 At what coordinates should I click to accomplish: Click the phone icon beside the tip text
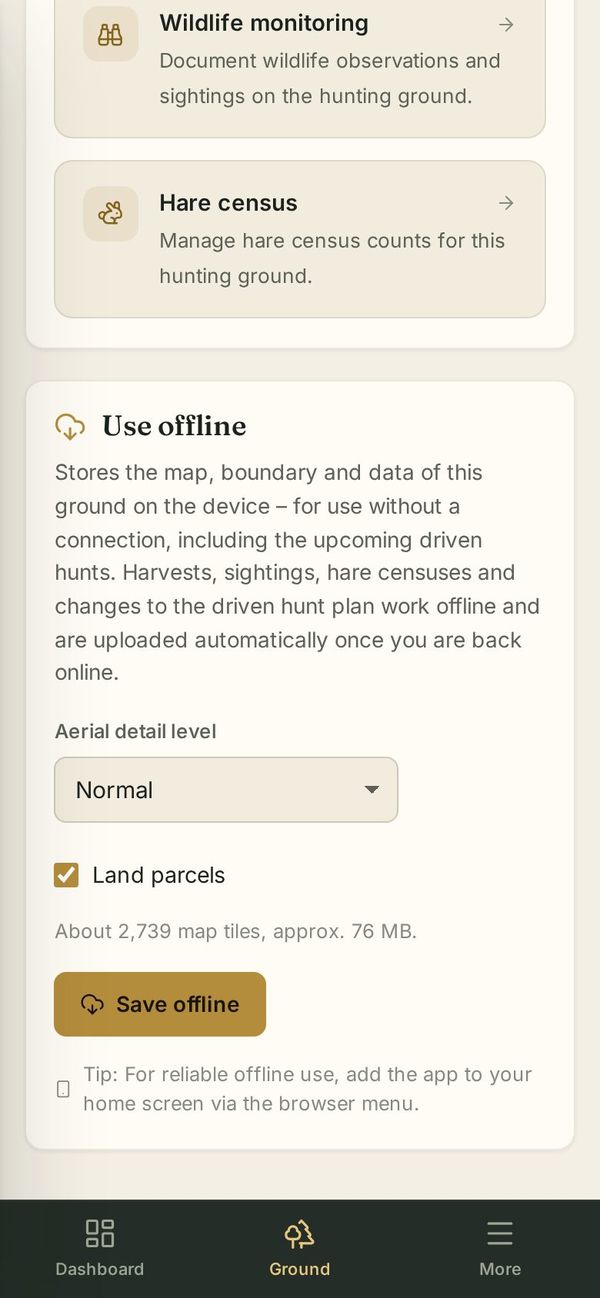point(63,1089)
